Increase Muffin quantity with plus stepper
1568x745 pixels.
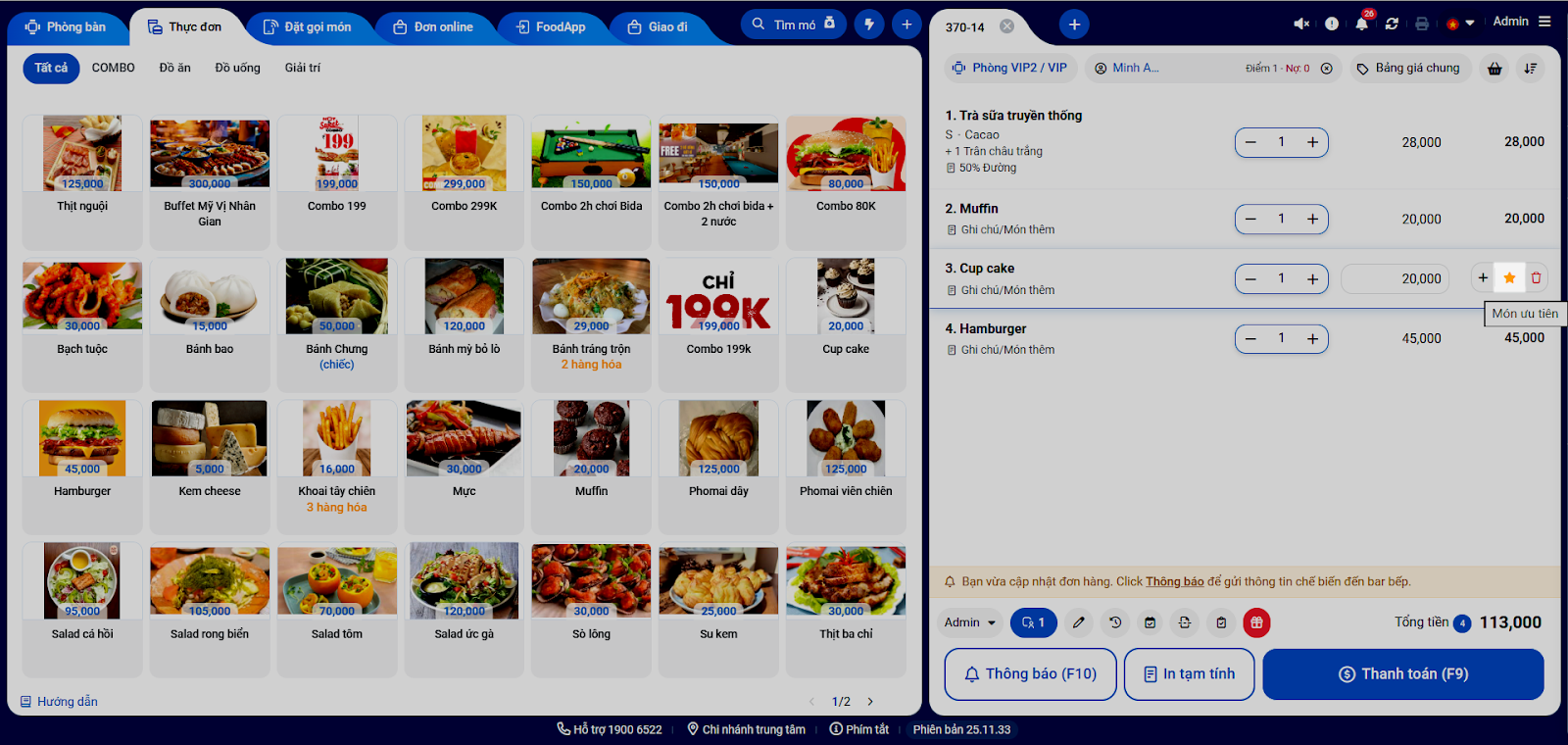pos(1312,220)
